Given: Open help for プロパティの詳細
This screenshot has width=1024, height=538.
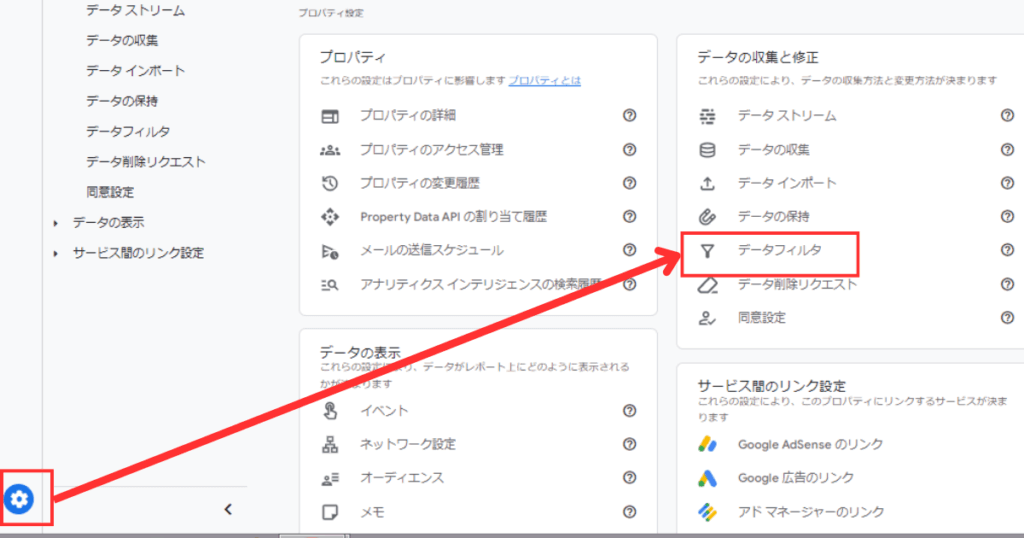Looking at the screenshot, I should point(630,116).
